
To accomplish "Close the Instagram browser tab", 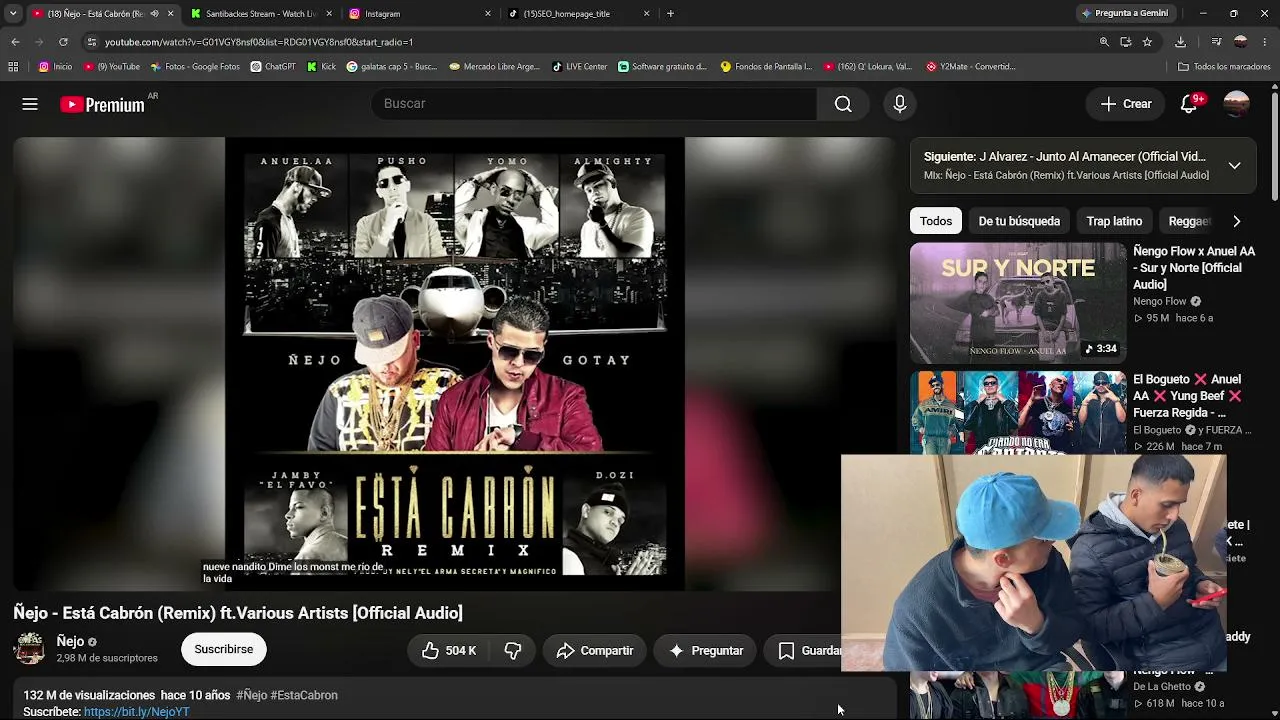I will 488,14.
